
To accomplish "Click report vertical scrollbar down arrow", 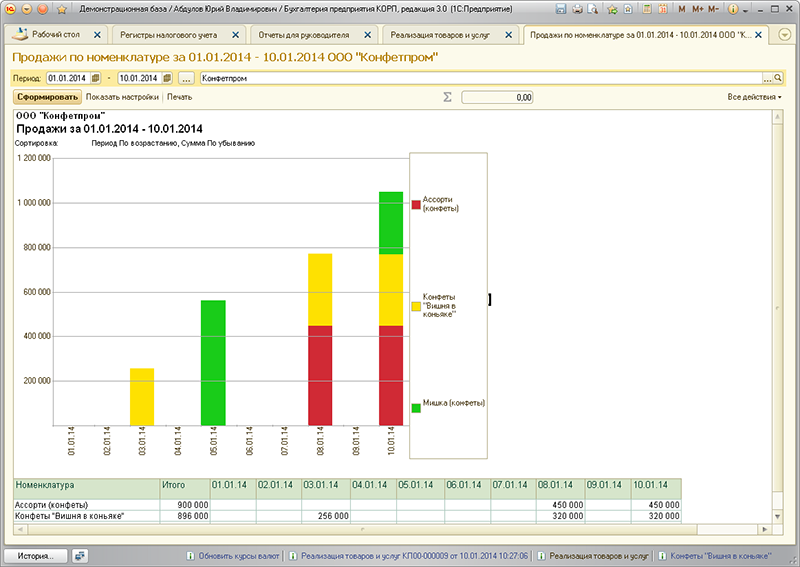I will coord(778,516).
